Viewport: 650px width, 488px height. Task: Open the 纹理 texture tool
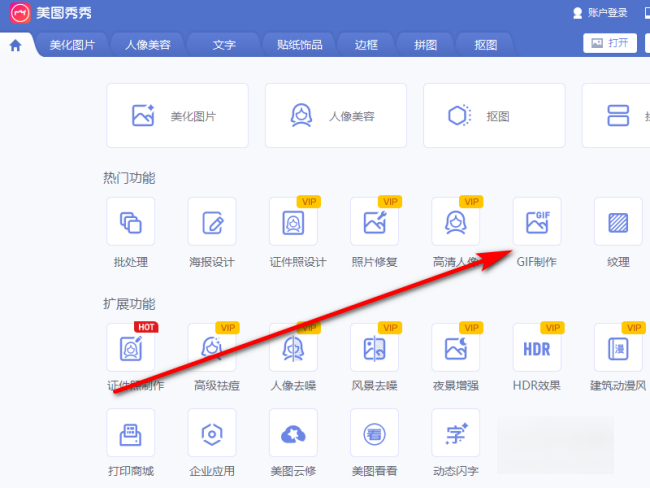[618, 222]
